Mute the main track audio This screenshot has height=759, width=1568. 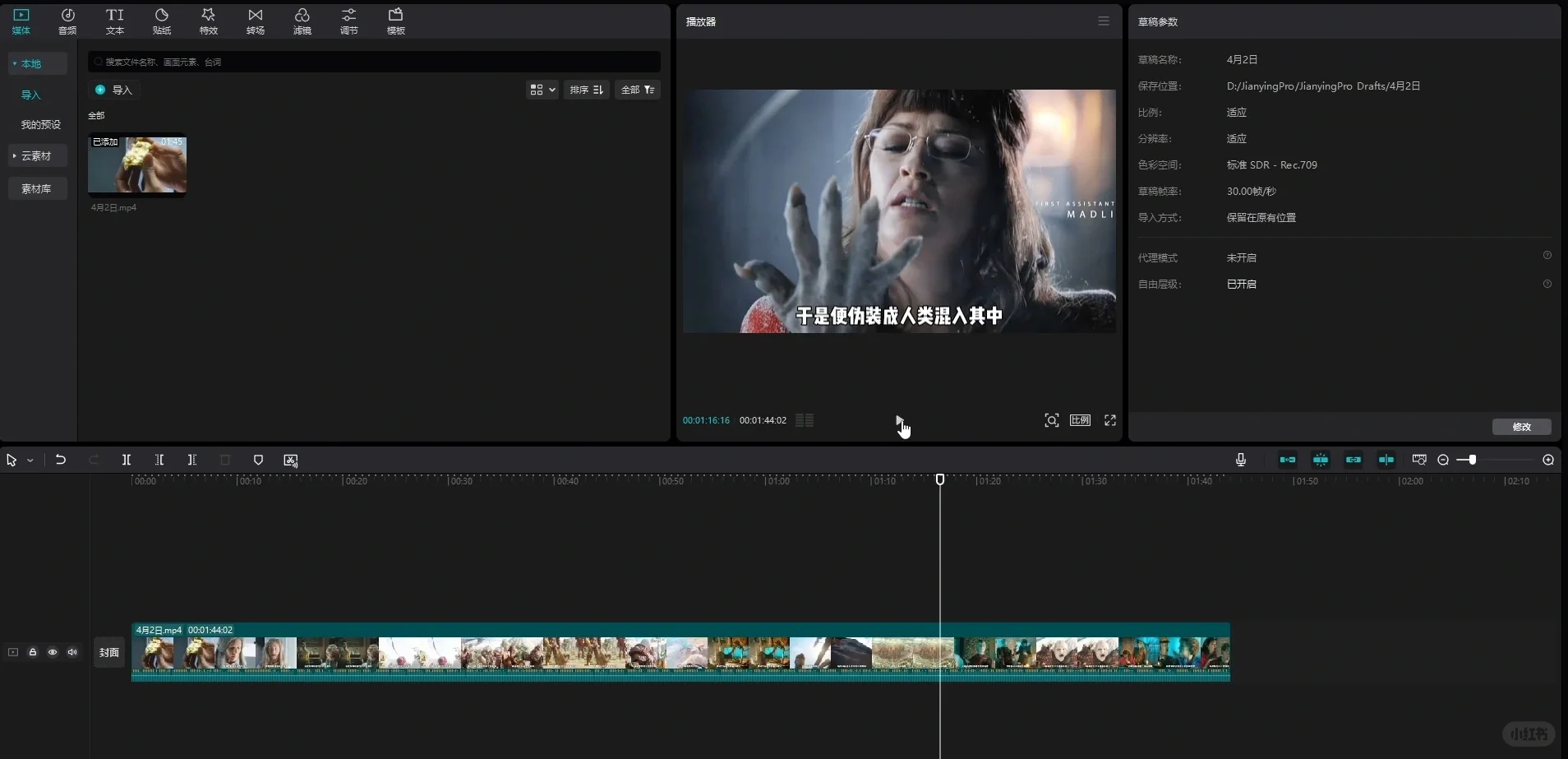(x=72, y=652)
